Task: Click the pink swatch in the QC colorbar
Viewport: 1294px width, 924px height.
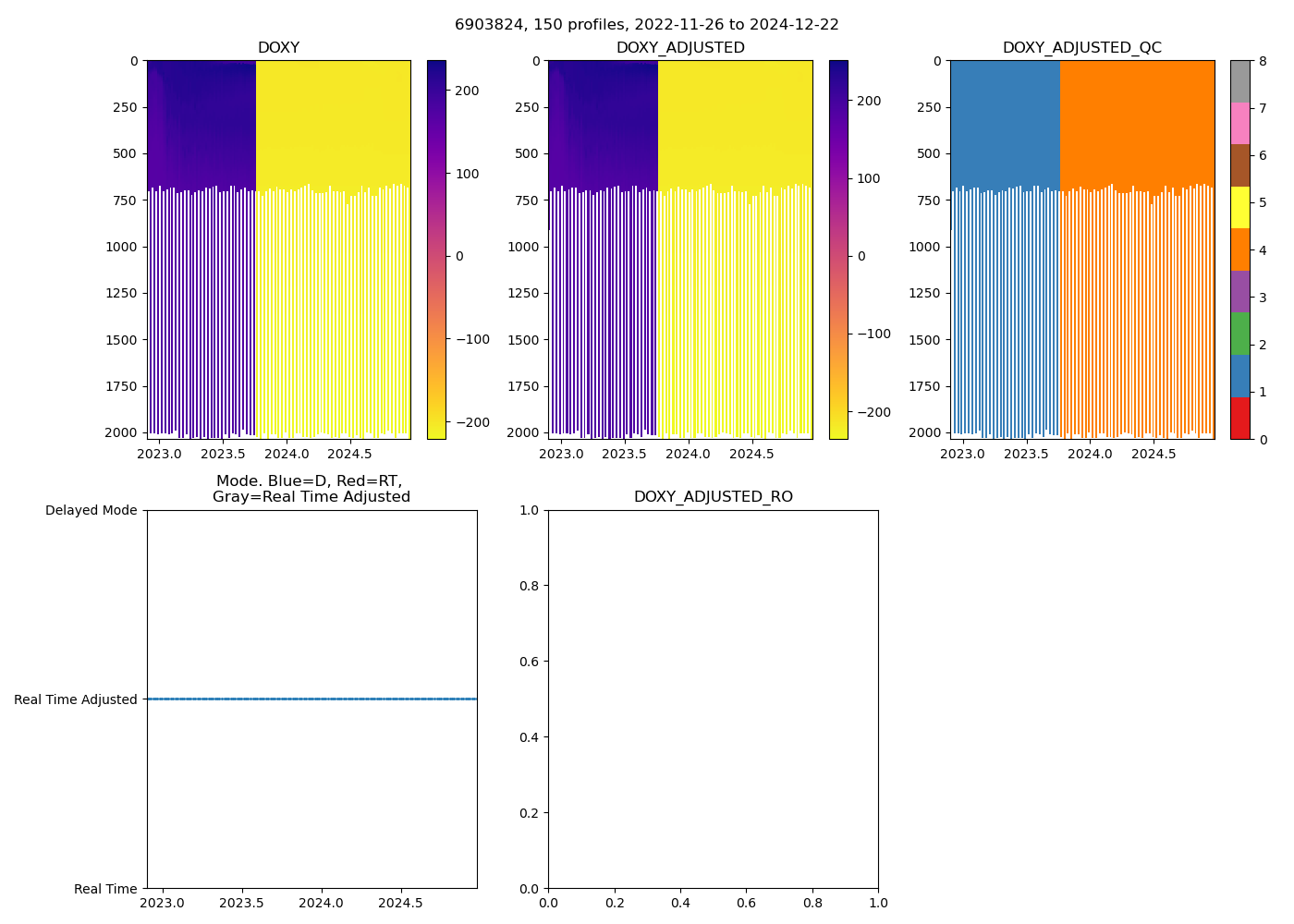Action: tap(1239, 123)
